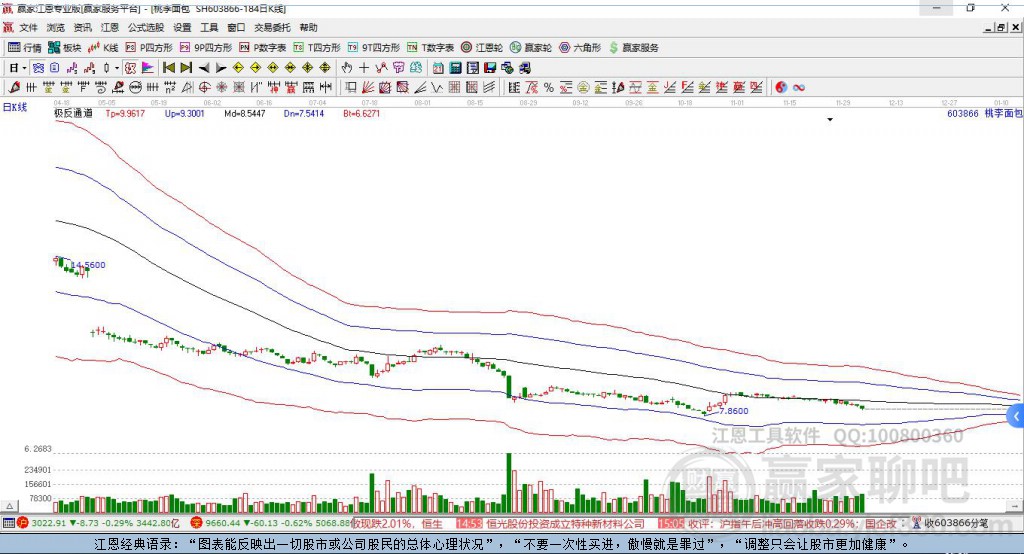Select the n² square tool icon
The image size is (1024, 554).
pos(170,88)
